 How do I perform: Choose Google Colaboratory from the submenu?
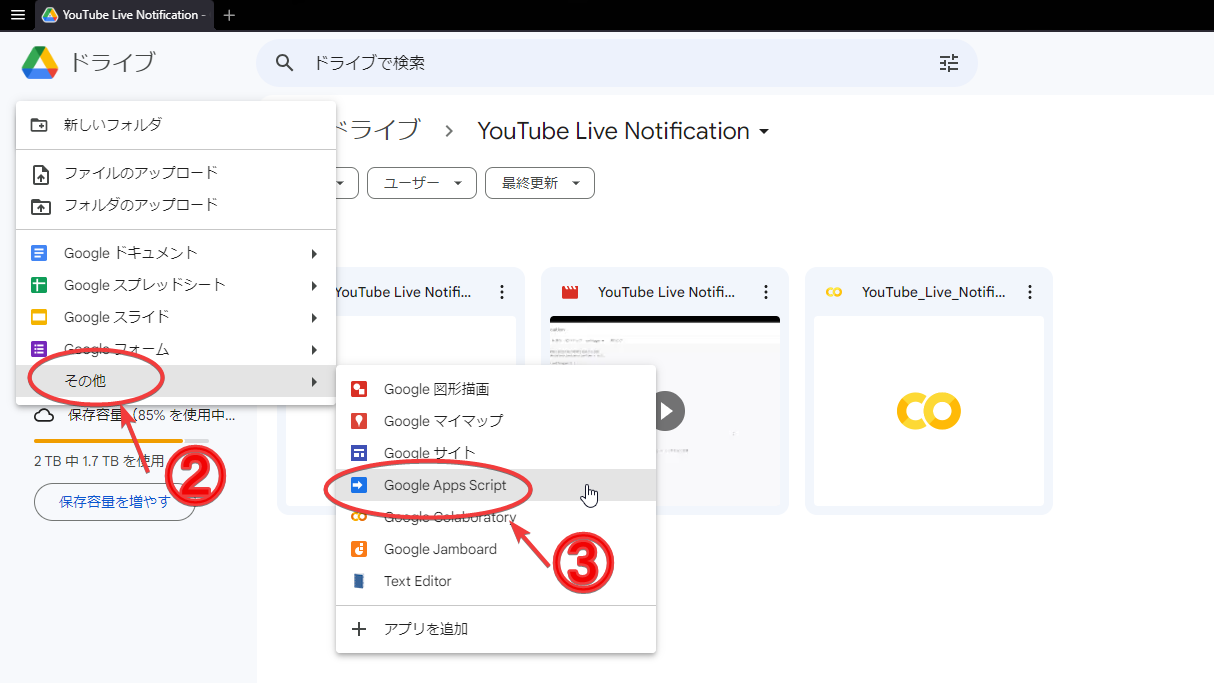[449, 517]
